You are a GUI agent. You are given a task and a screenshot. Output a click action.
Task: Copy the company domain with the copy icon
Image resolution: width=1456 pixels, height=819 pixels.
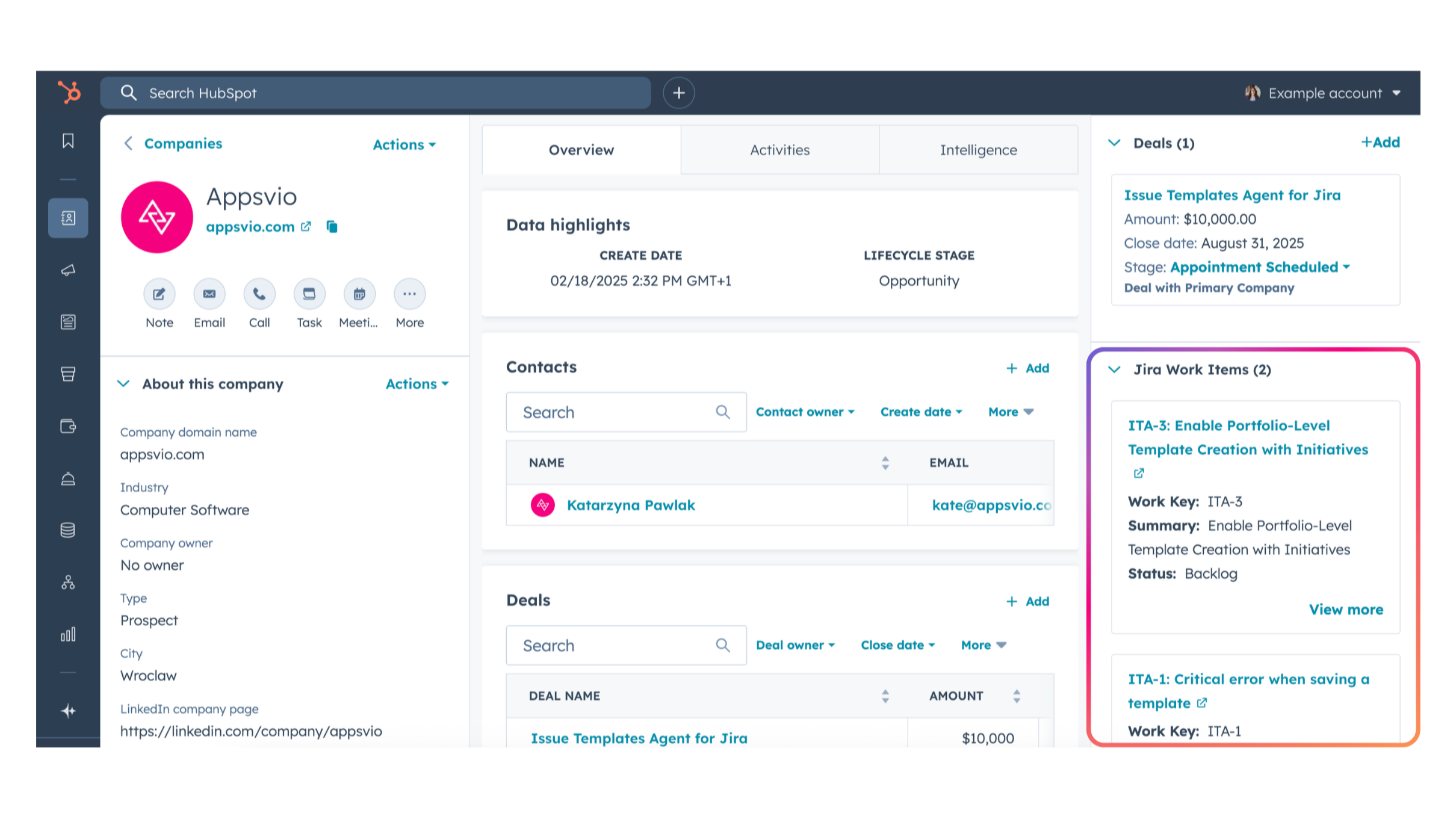(x=333, y=227)
